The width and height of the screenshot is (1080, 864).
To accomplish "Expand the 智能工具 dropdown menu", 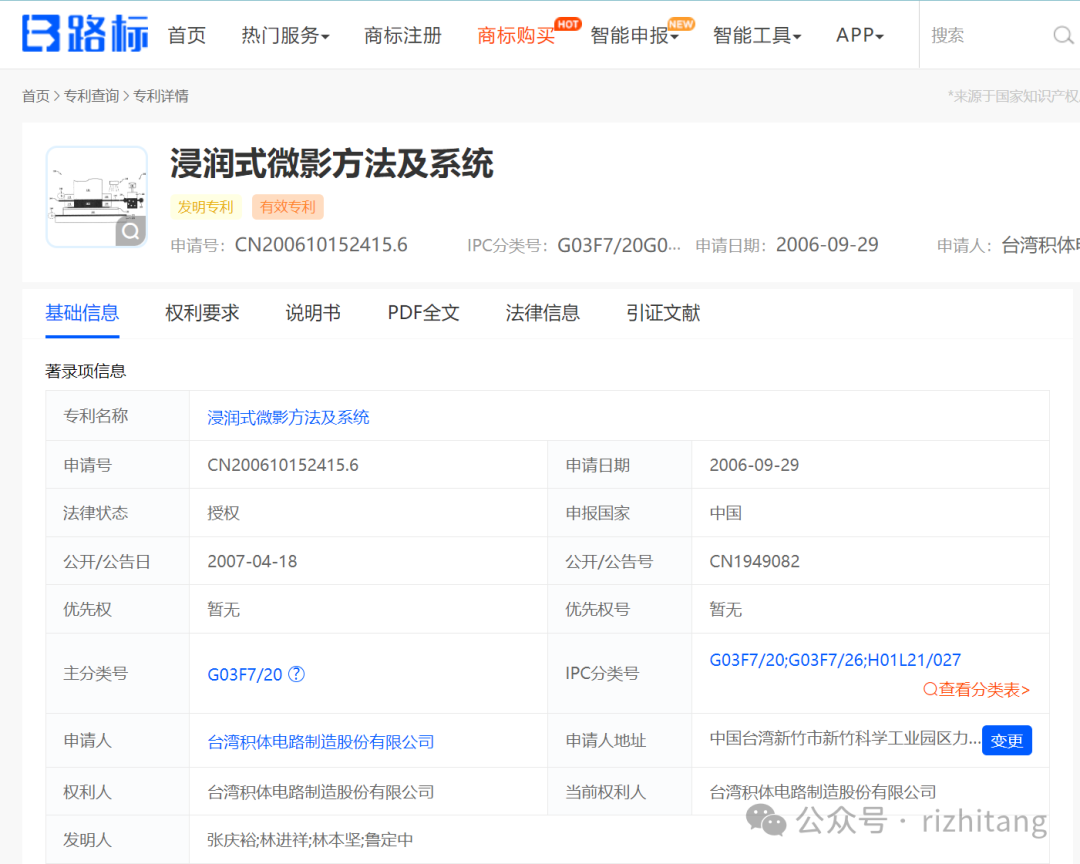I will [x=757, y=35].
